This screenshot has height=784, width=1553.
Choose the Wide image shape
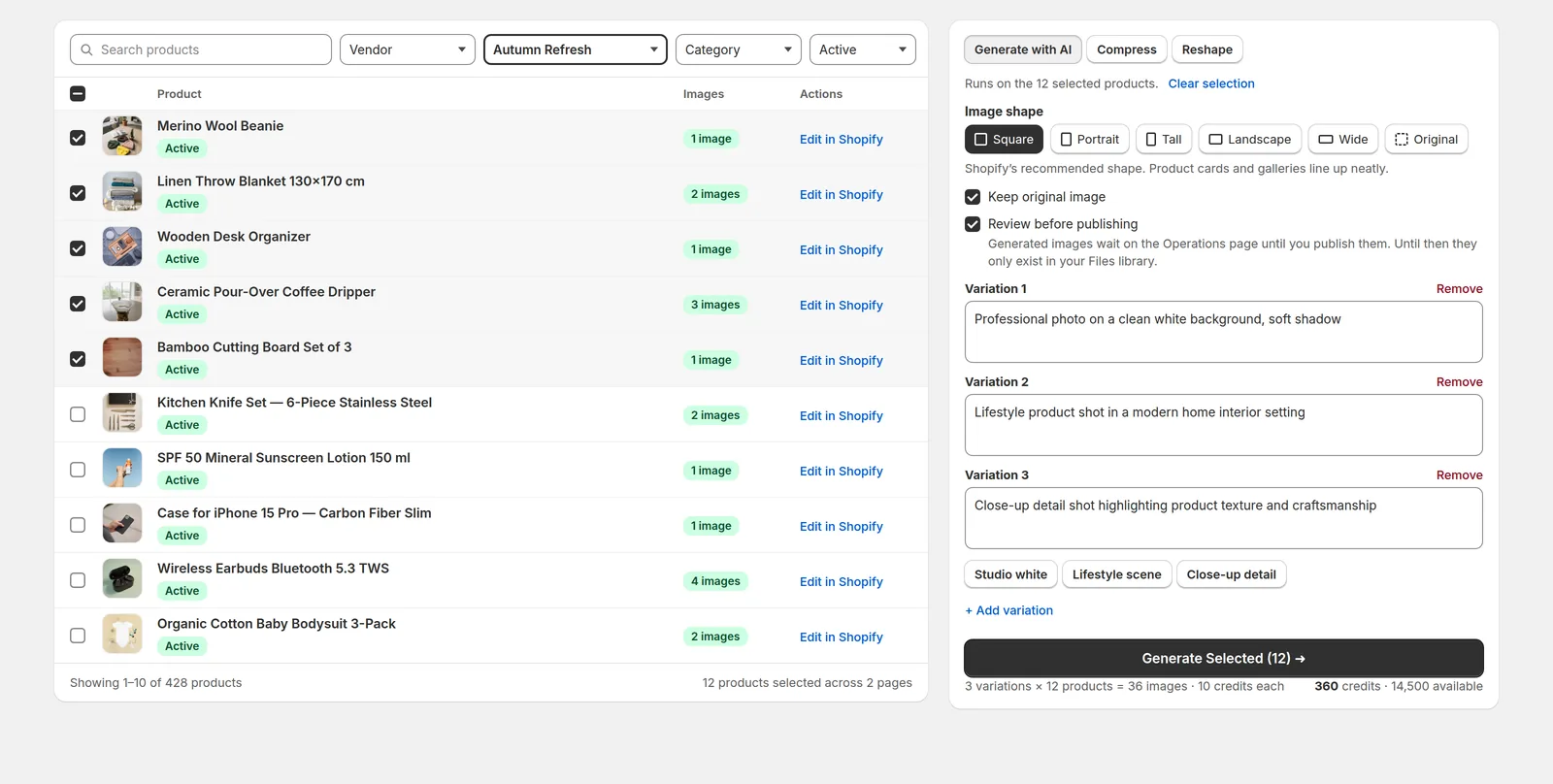coord(1343,139)
